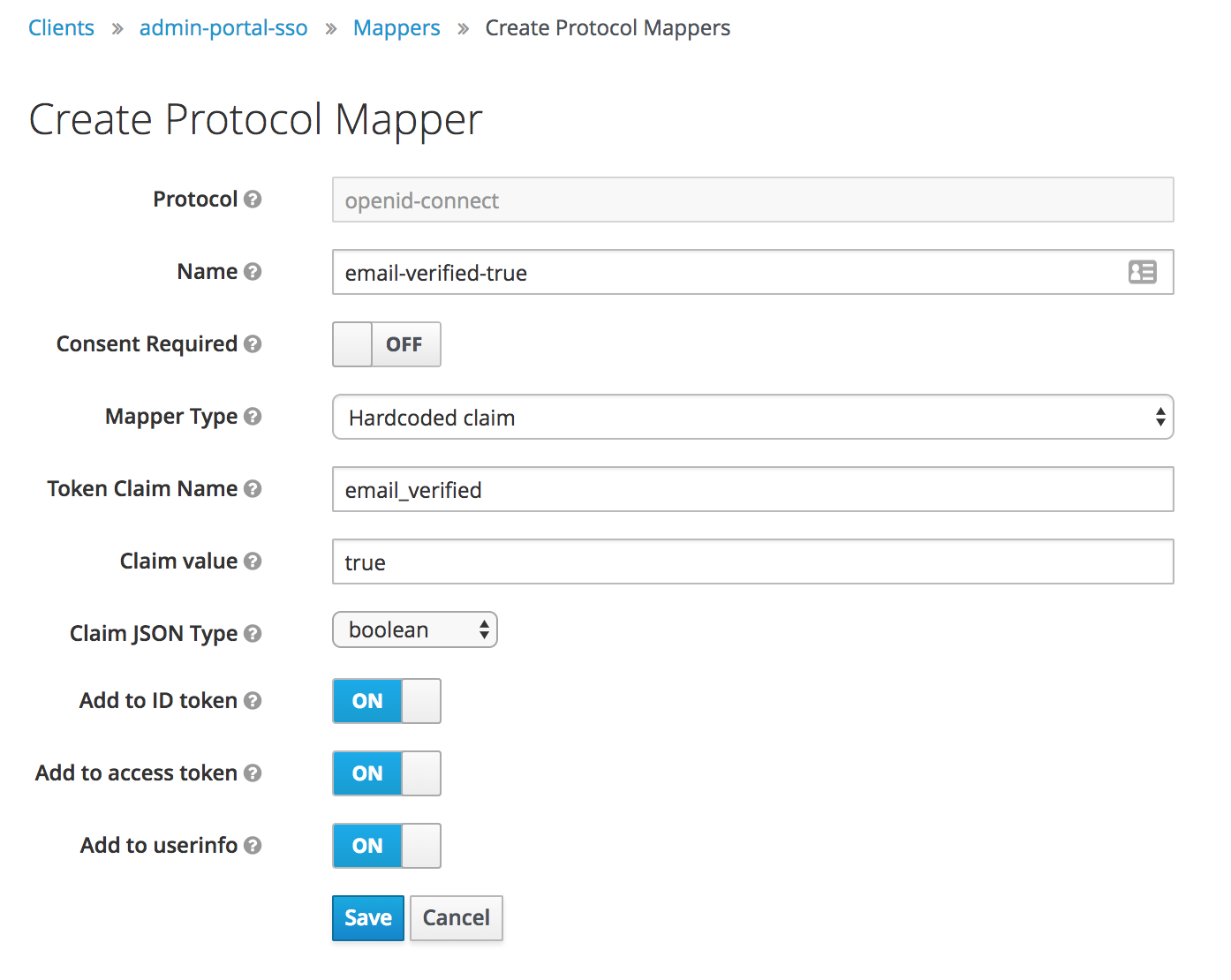Save the protocol mapper

click(367, 918)
